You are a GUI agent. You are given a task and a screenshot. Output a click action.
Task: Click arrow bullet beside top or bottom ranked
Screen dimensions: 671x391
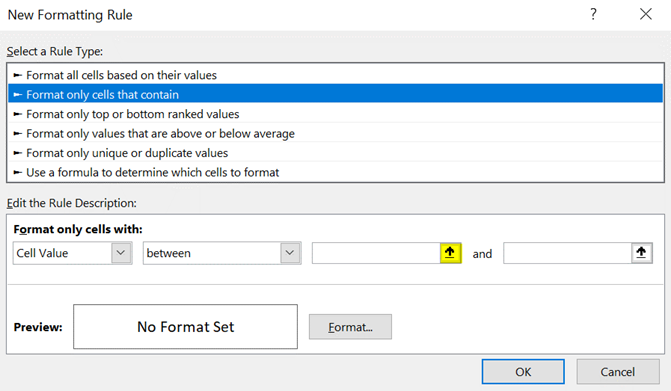coord(18,114)
